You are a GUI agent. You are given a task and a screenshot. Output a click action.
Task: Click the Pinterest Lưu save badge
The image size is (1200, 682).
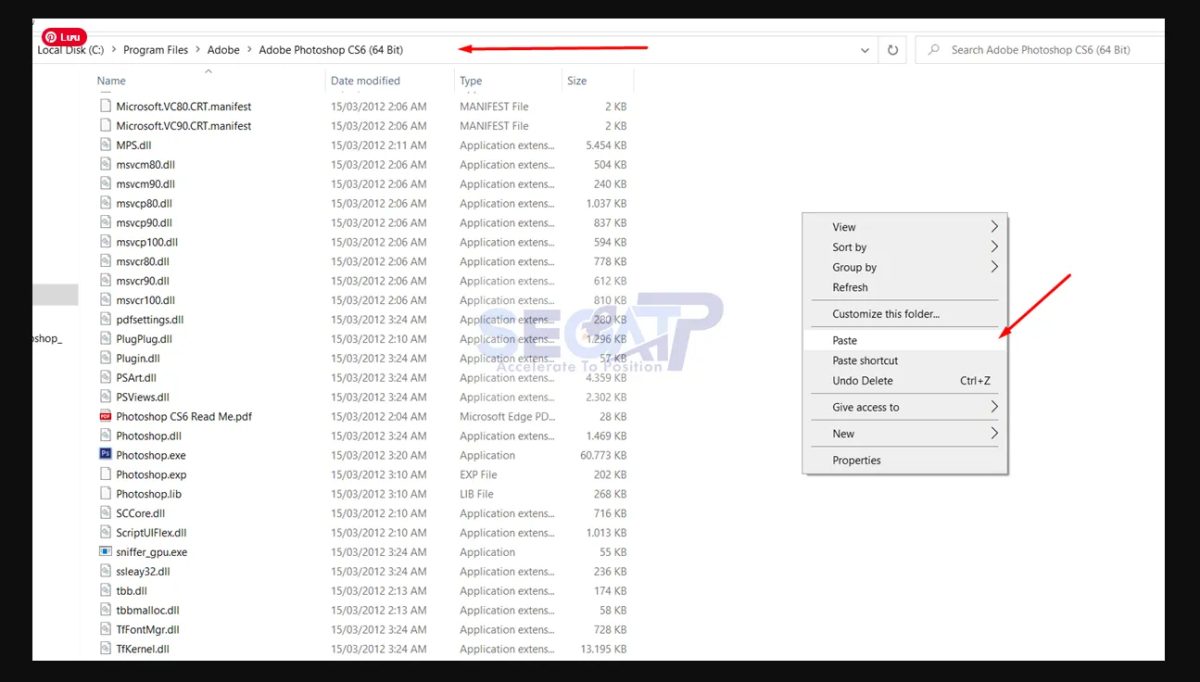(x=64, y=37)
